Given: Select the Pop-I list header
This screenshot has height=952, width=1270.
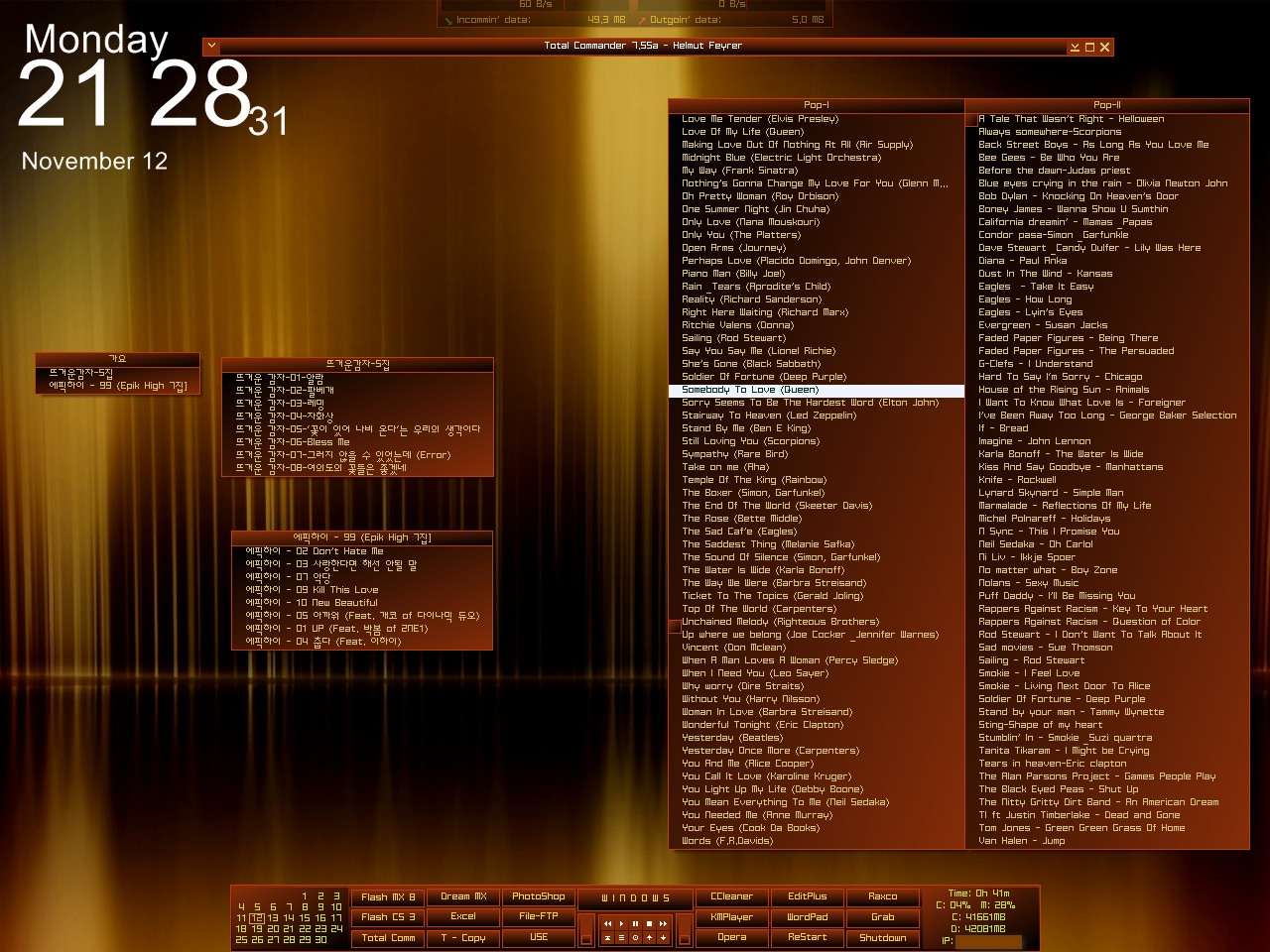Looking at the screenshot, I should tap(817, 105).
